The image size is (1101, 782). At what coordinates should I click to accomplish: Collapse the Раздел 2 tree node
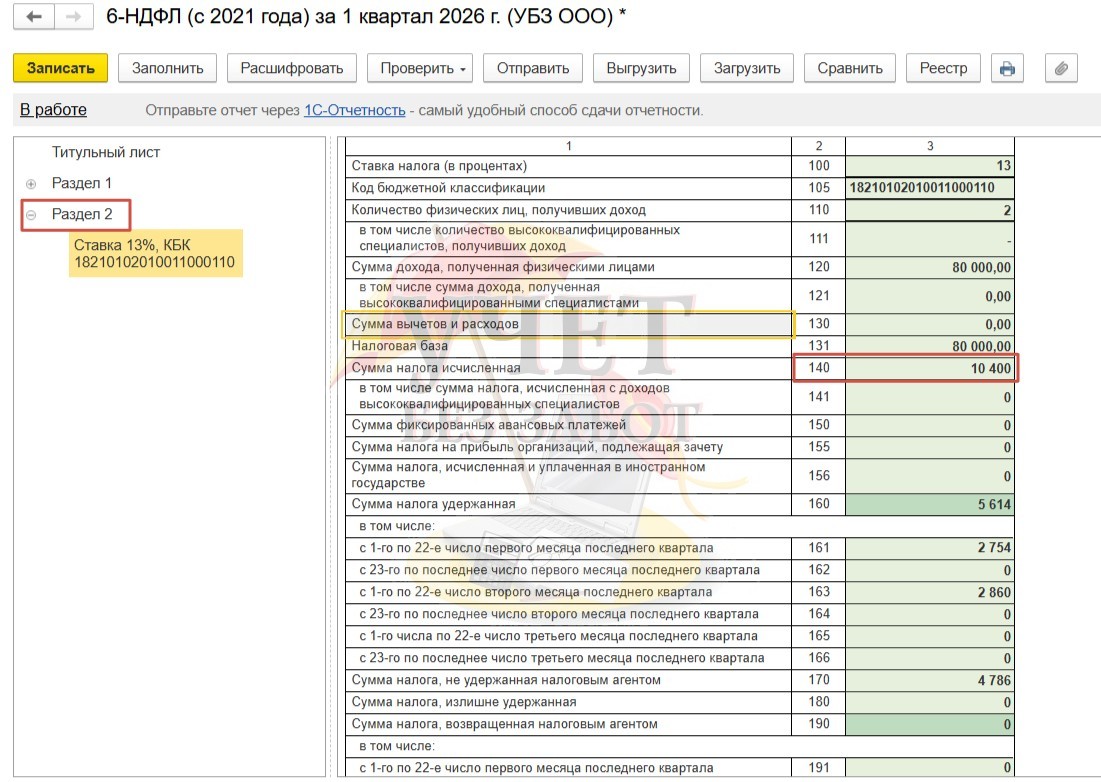(x=31, y=215)
